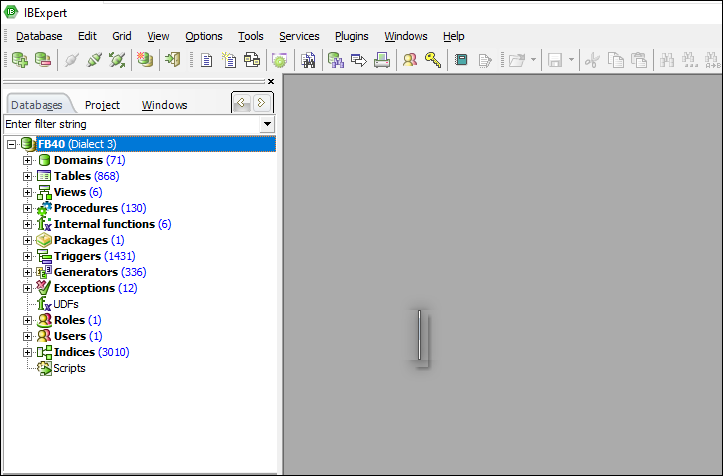Open the Services menu
723x476 pixels.
click(299, 36)
